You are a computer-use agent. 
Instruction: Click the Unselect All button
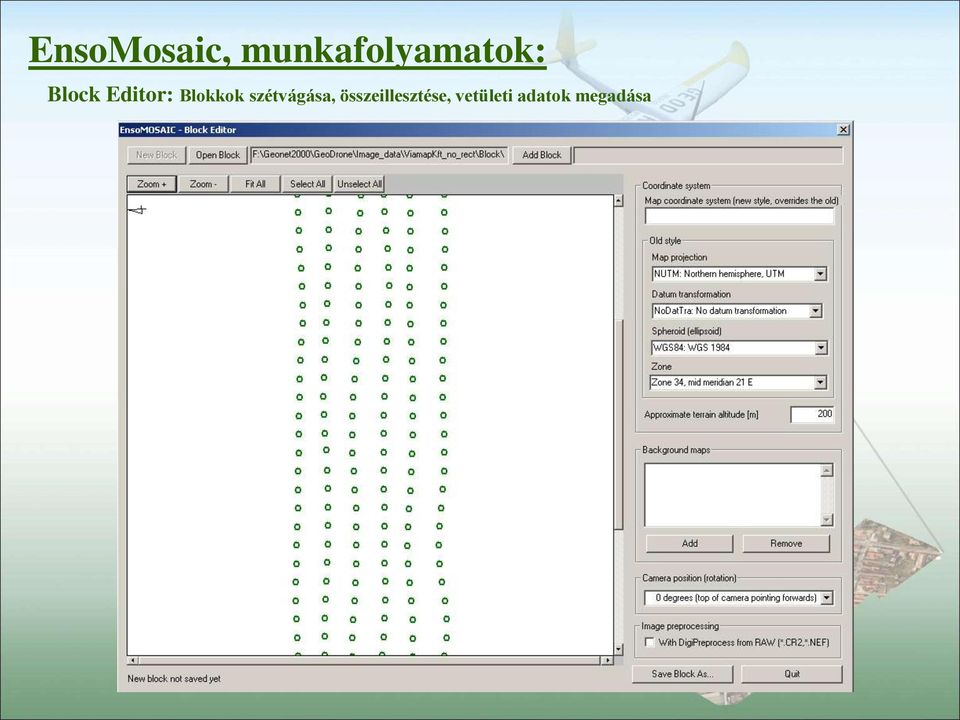[359, 184]
